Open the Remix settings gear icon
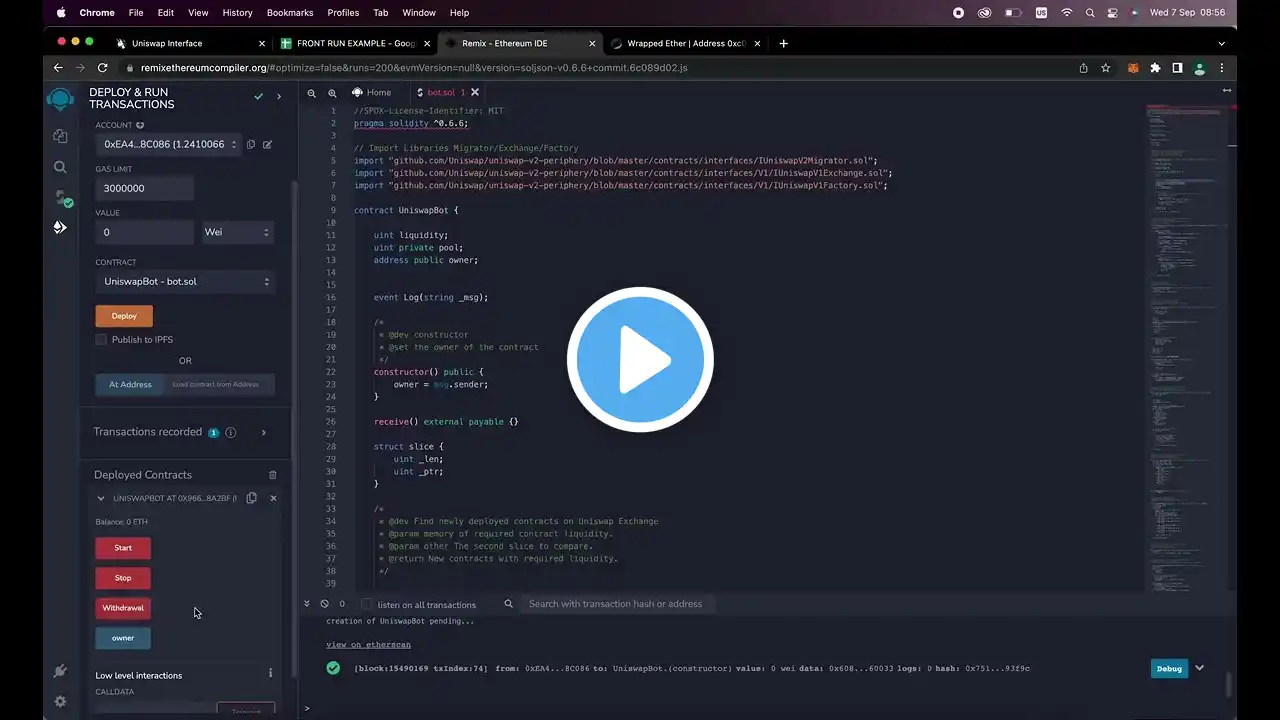Image resolution: width=1280 pixels, height=720 pixels. click(60, 702)
